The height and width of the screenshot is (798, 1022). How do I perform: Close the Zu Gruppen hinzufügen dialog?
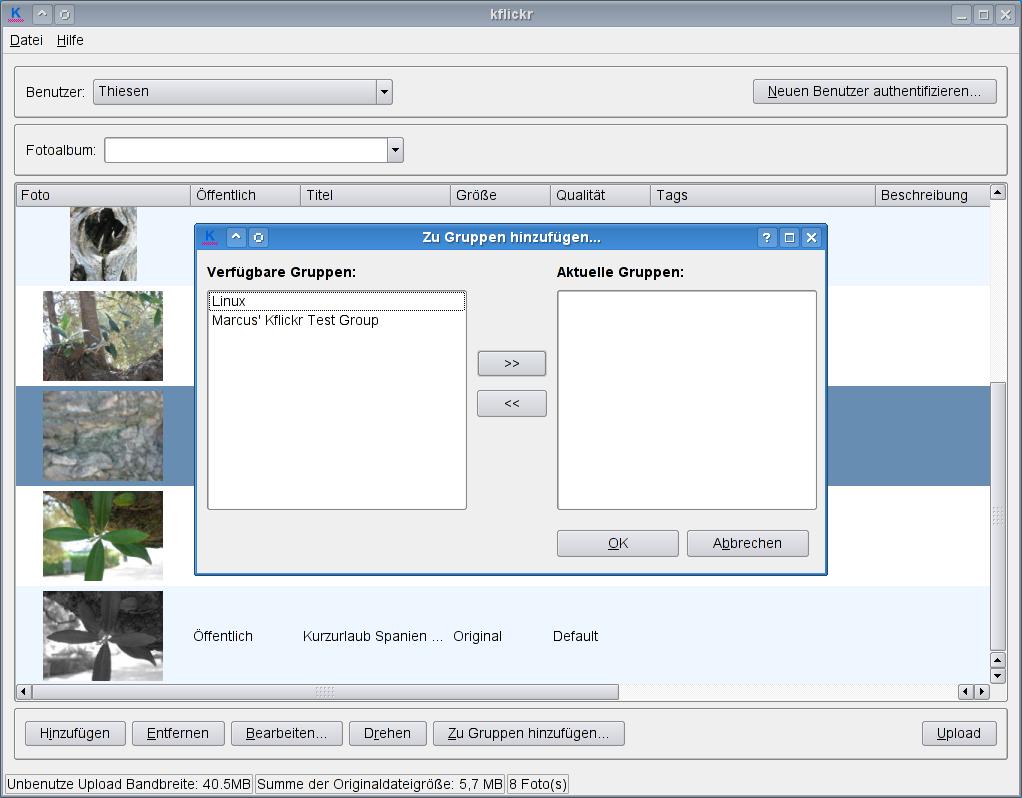click(x=811, y=237)
